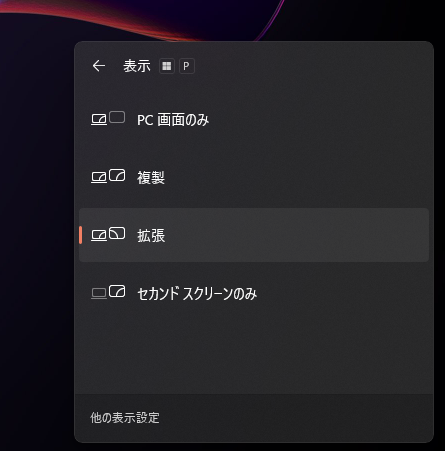Click the P key shortcut badge

[187, 66]
